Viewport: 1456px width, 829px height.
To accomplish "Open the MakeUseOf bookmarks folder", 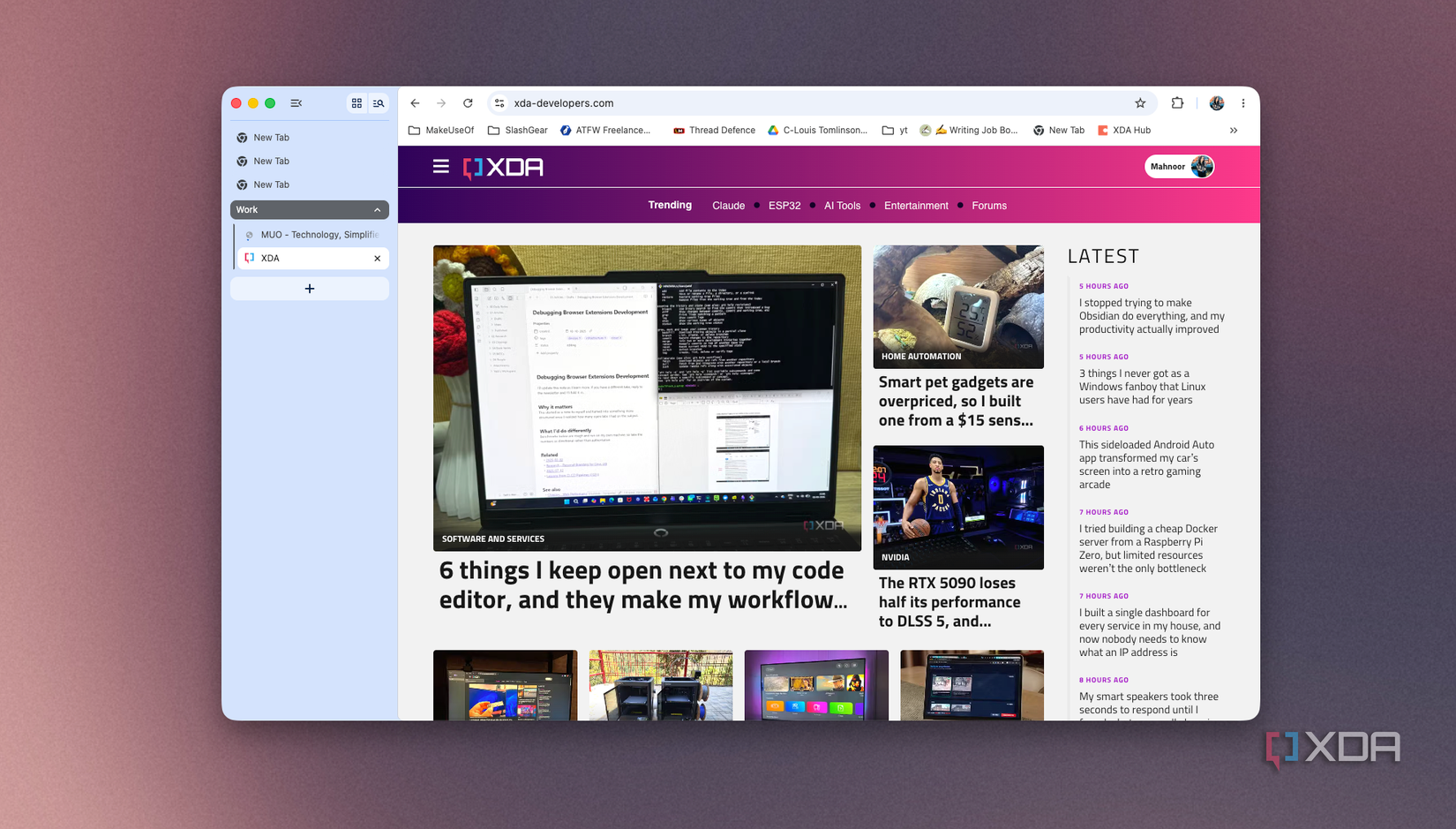I will [x=441, y=131].
